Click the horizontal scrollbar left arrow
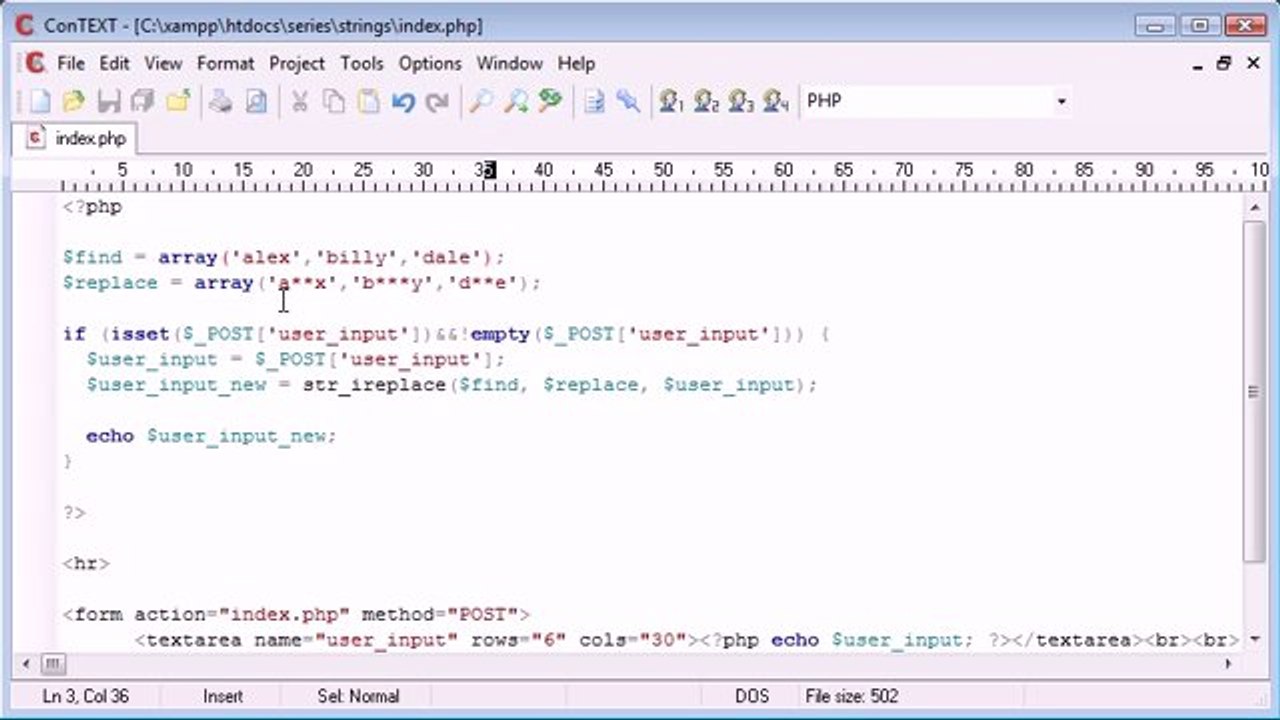The image size is (1280, 720). (x=28, y=663)
